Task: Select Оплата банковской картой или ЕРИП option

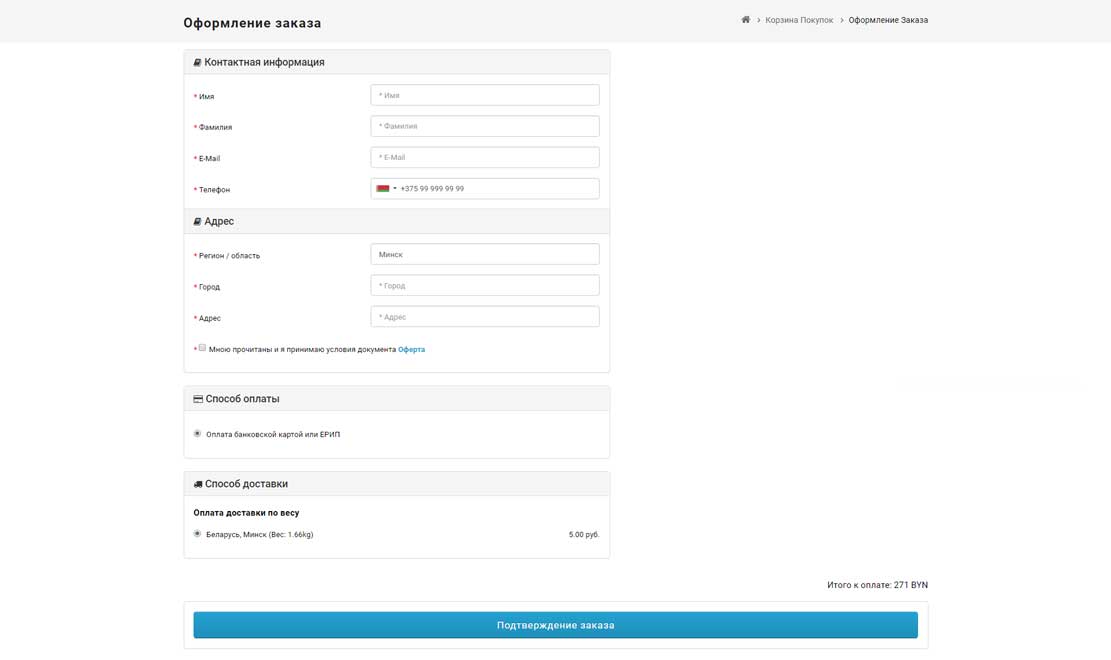Action: click(197, 434)
